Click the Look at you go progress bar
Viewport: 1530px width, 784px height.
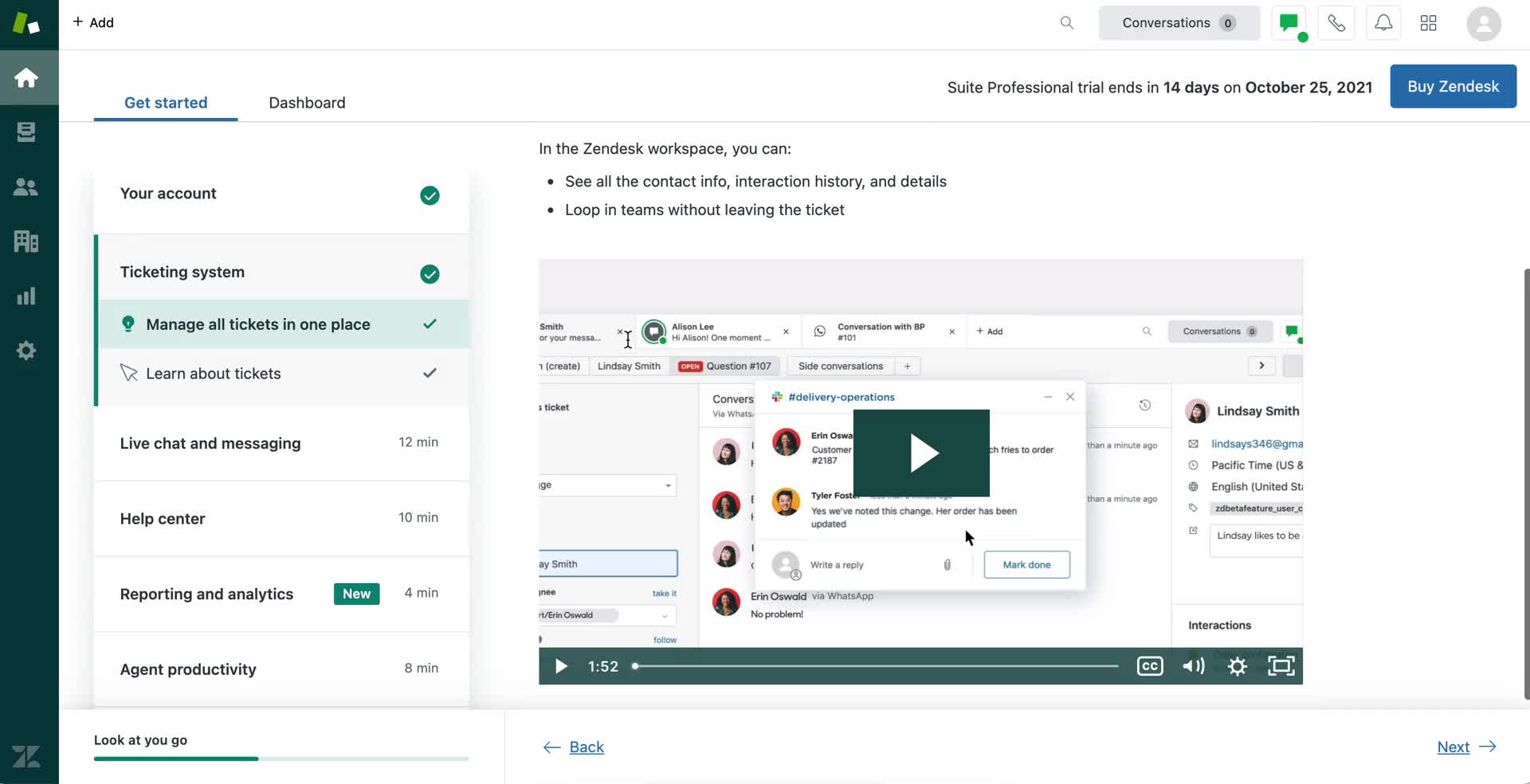281,759
